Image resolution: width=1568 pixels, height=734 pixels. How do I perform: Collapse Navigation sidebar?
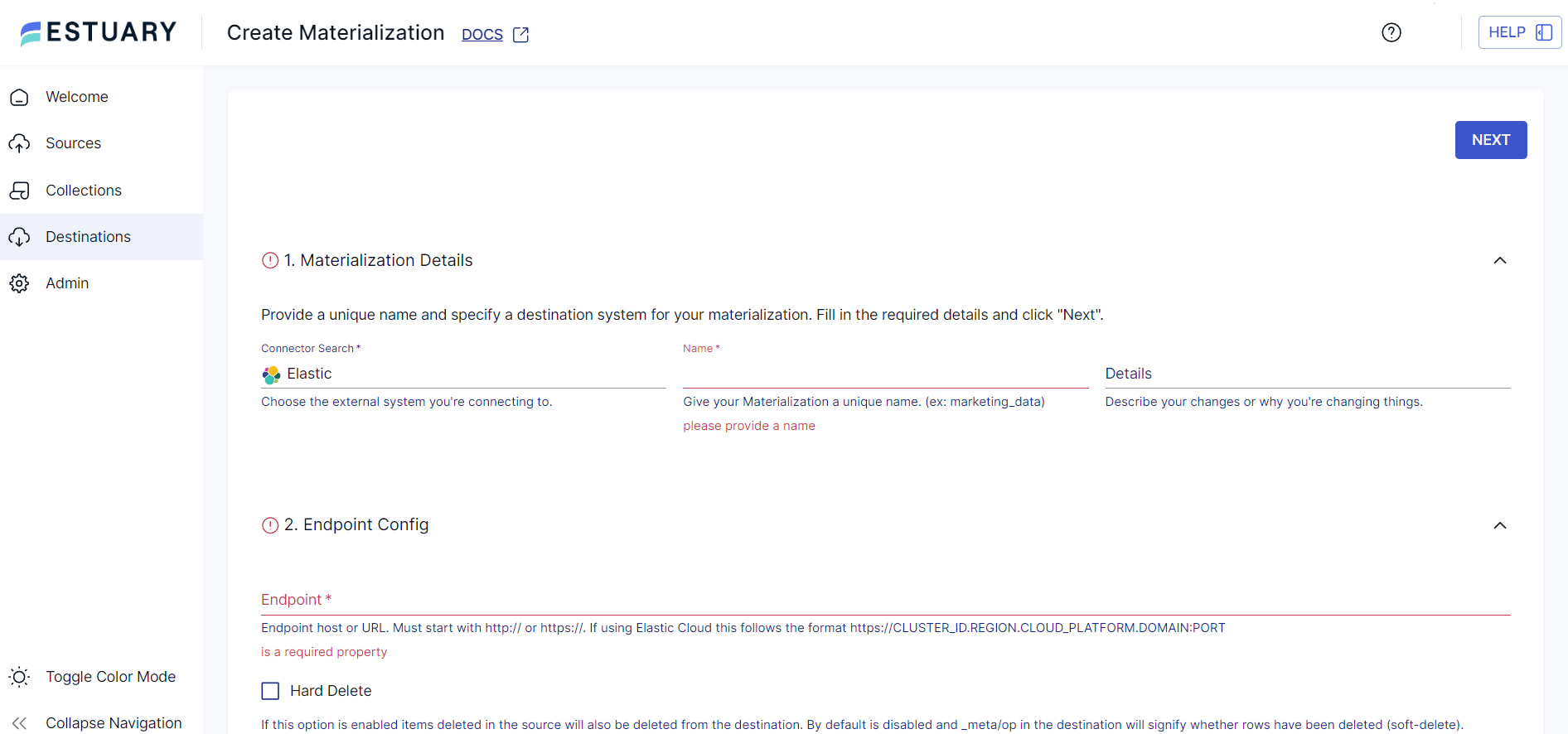[114, 723]
